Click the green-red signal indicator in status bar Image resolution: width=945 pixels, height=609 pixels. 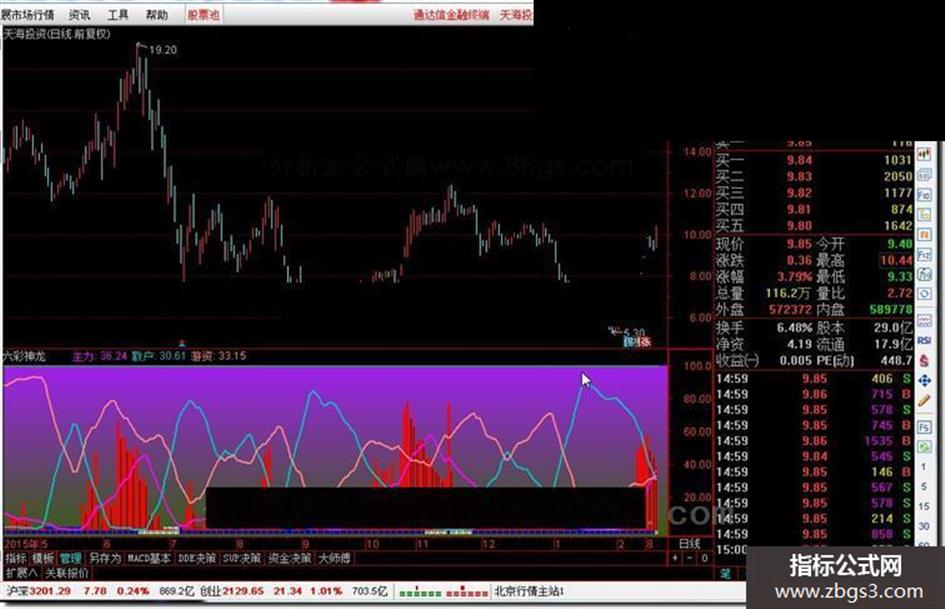click(x=443, y=592)
